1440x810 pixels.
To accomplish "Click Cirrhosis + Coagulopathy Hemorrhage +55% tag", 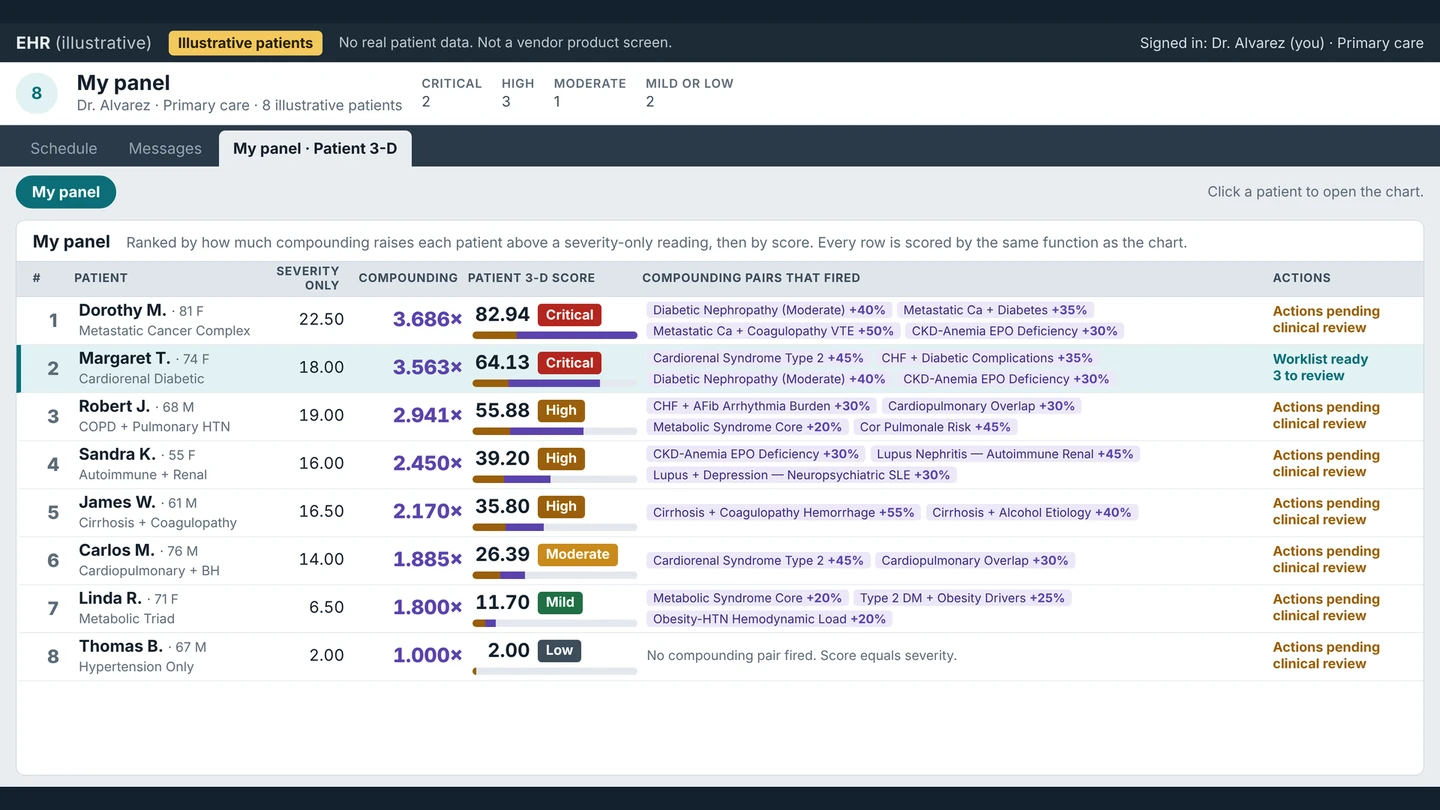I will [783, 512].
